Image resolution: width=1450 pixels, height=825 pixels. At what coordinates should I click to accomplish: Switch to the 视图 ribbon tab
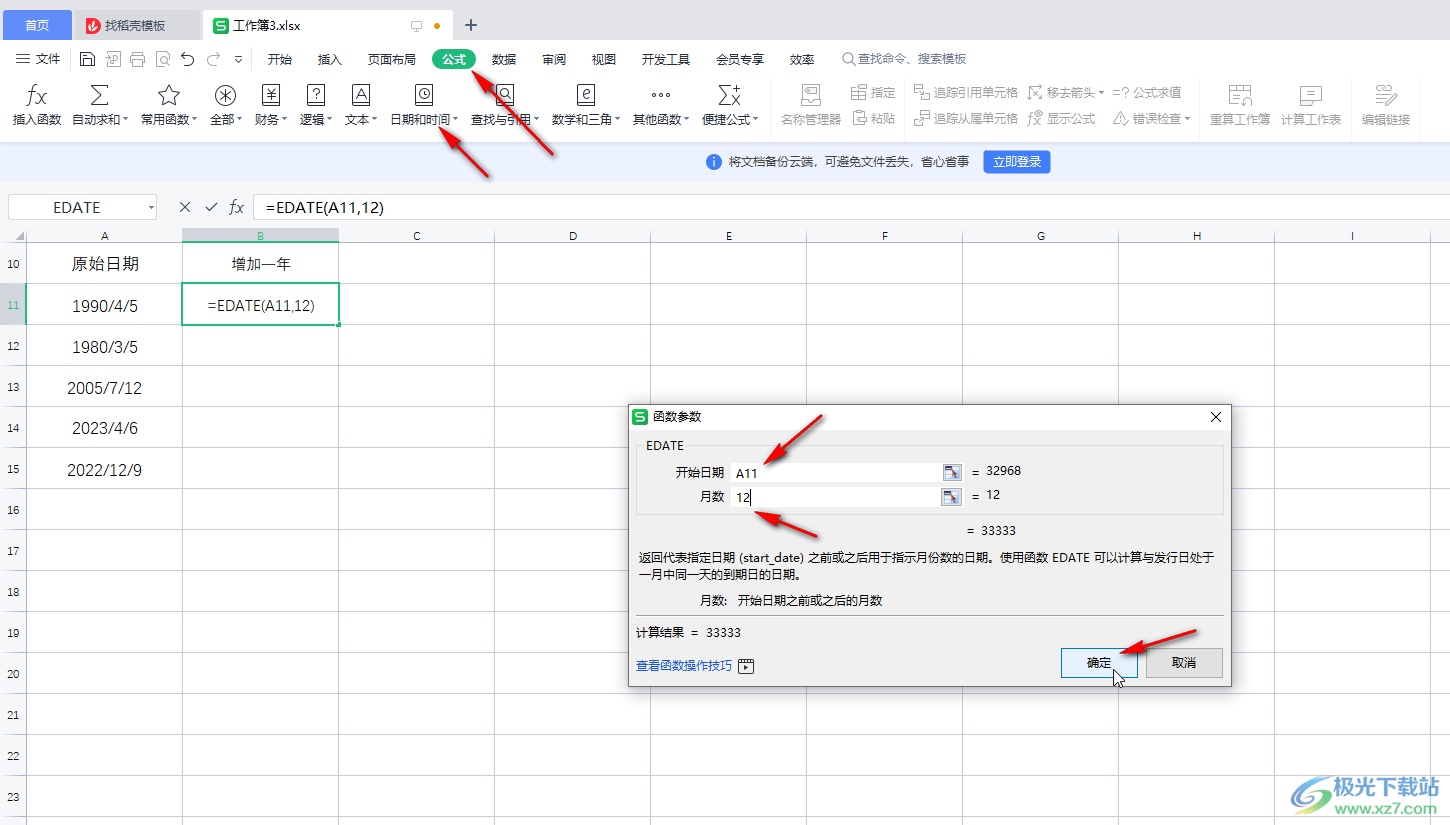(604, 60)
